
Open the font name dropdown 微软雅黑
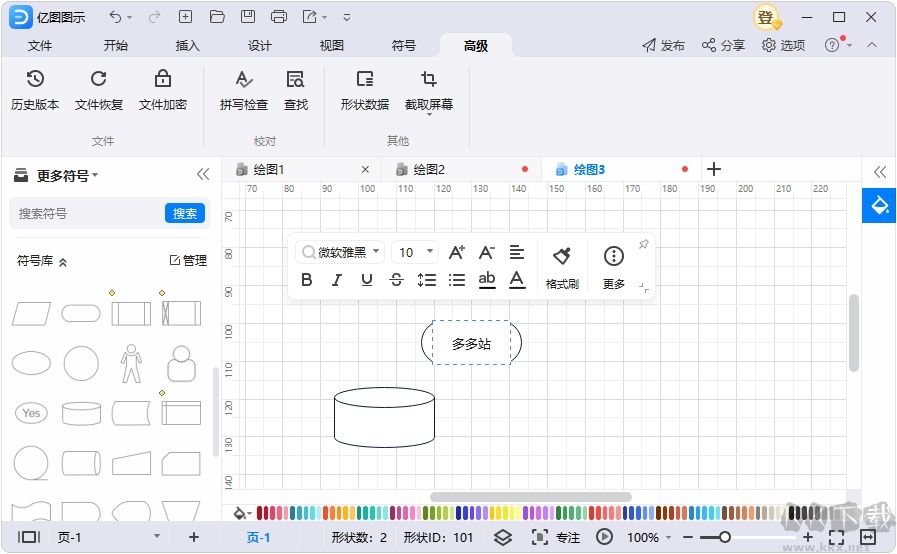[339, 252]
